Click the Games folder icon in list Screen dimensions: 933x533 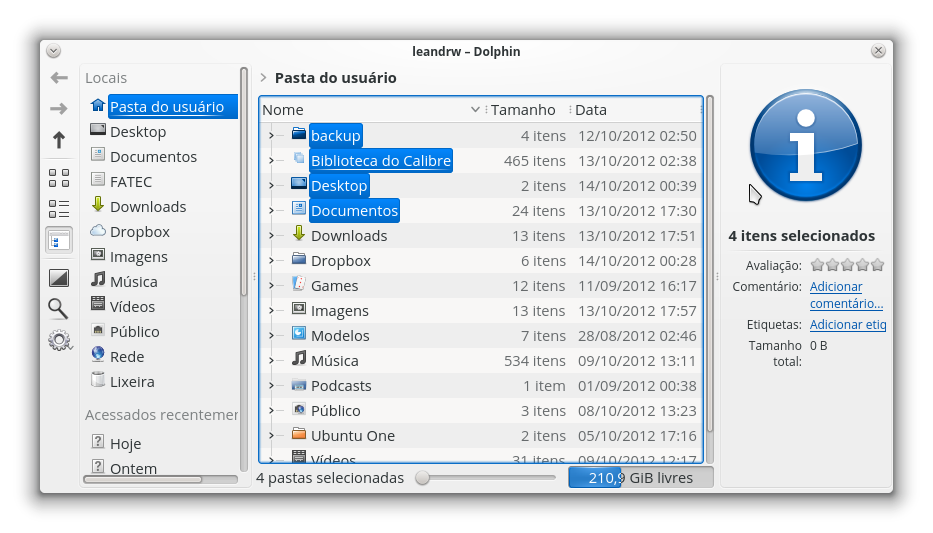[299, 284]
